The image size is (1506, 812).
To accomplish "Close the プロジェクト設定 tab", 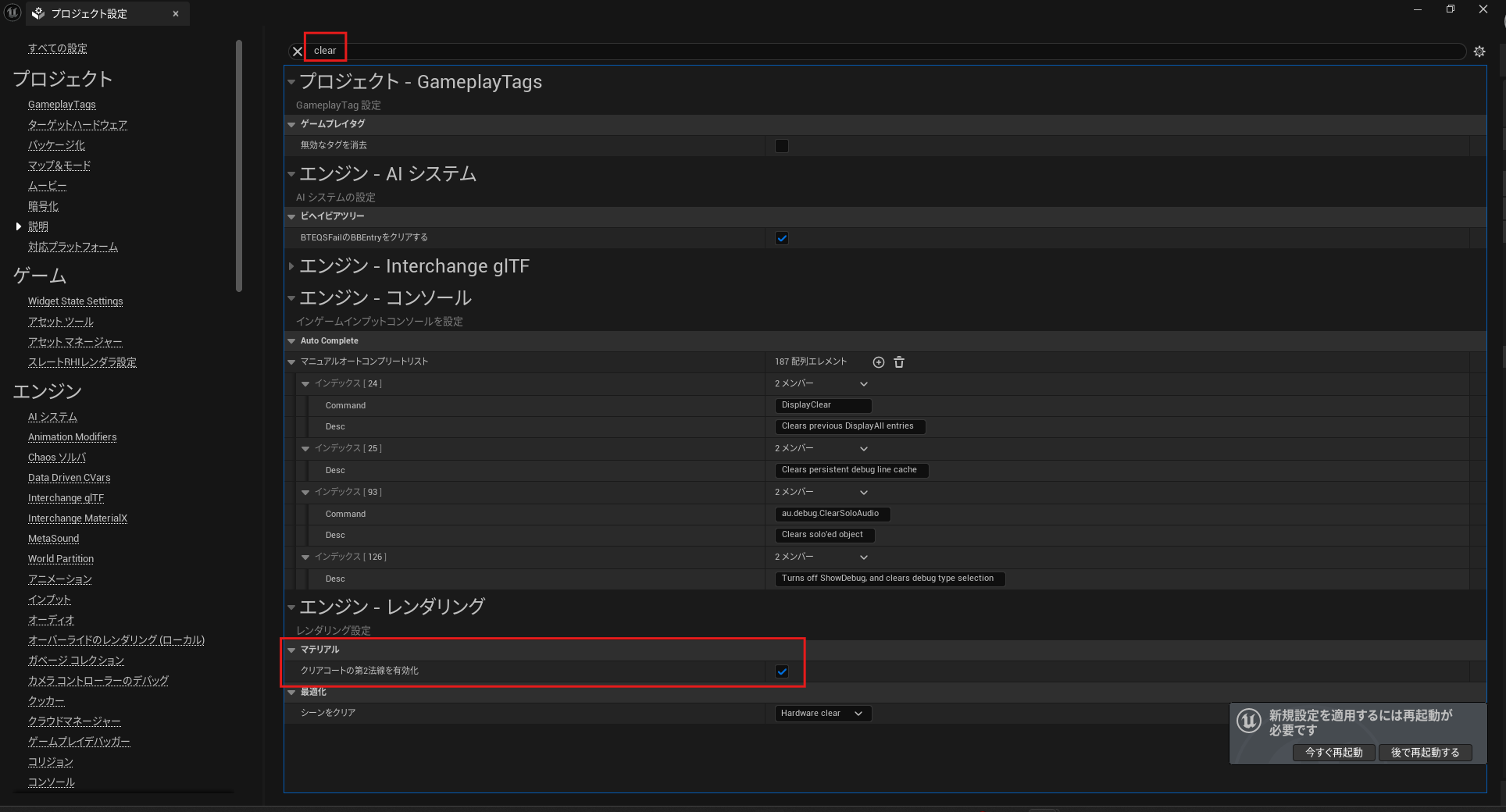I will pos(176,14).
